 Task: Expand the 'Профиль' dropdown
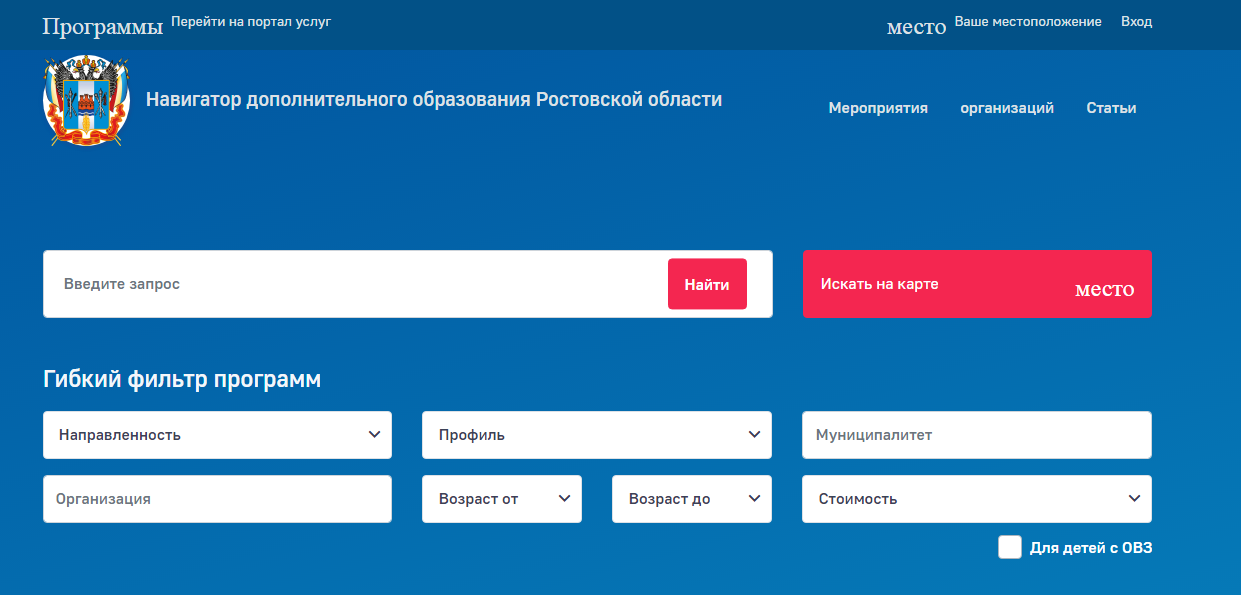[x=597, y=435]
